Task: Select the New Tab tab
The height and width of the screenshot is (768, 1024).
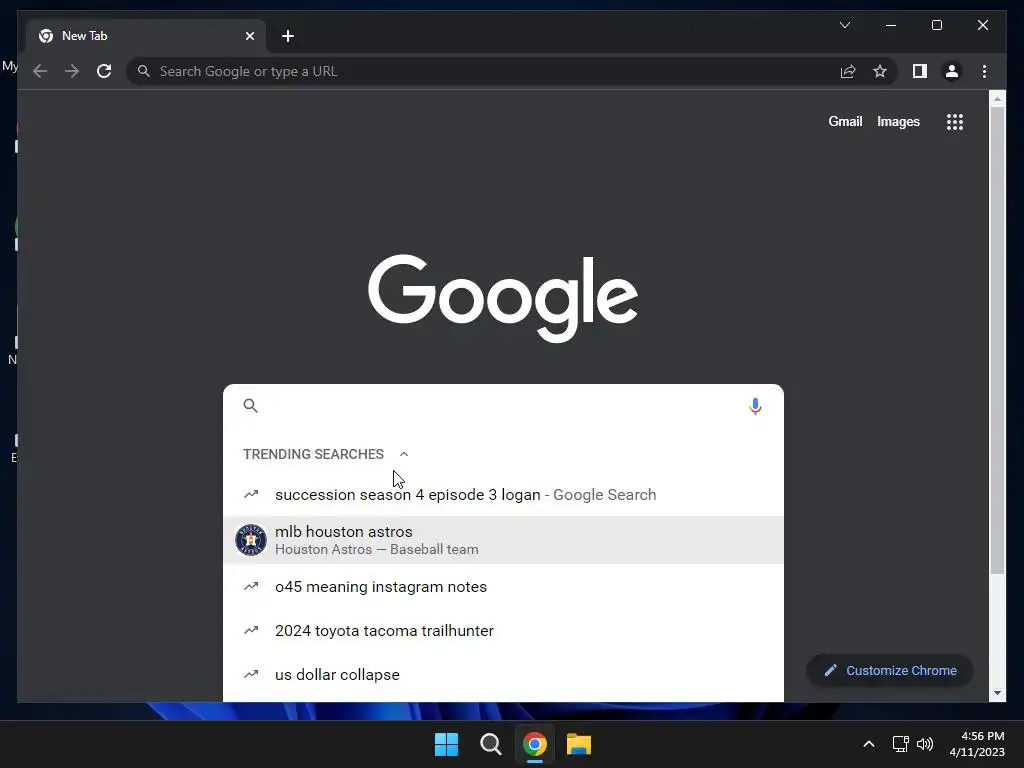Action: point(144,36)
